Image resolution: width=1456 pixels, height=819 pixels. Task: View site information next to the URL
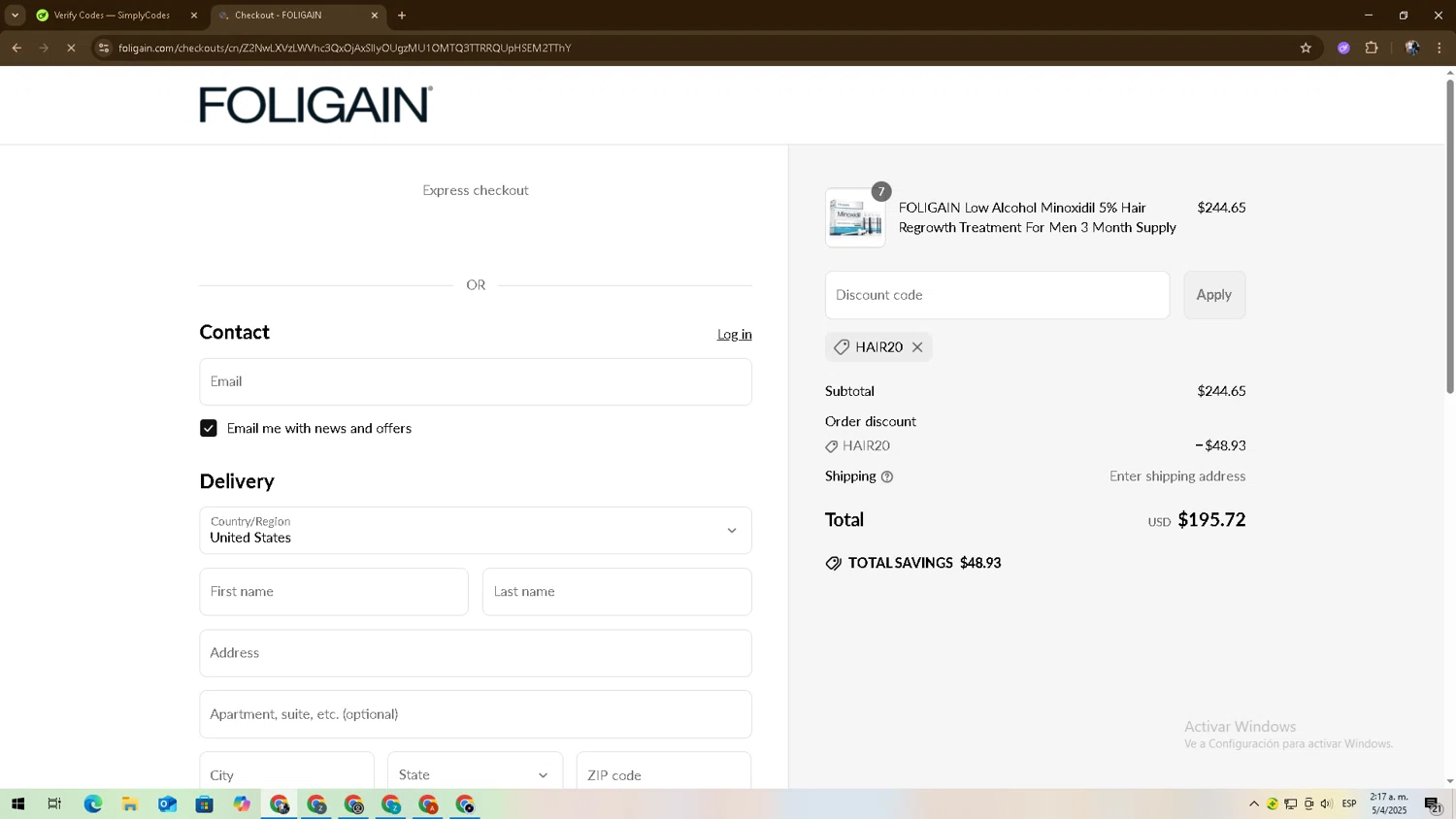pos(104,48)
